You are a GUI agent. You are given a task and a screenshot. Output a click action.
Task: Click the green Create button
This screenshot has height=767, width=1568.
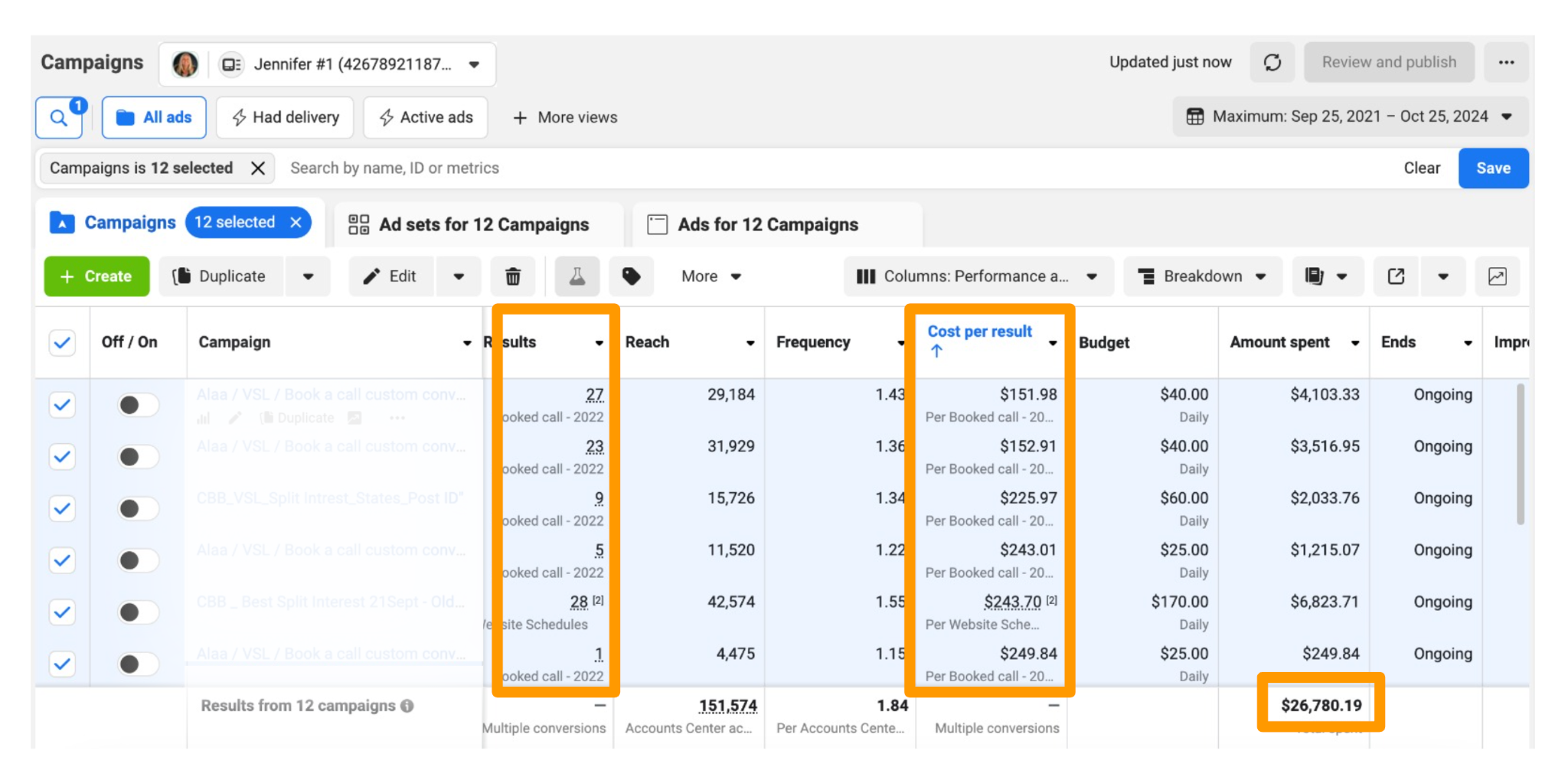[96, 276]
